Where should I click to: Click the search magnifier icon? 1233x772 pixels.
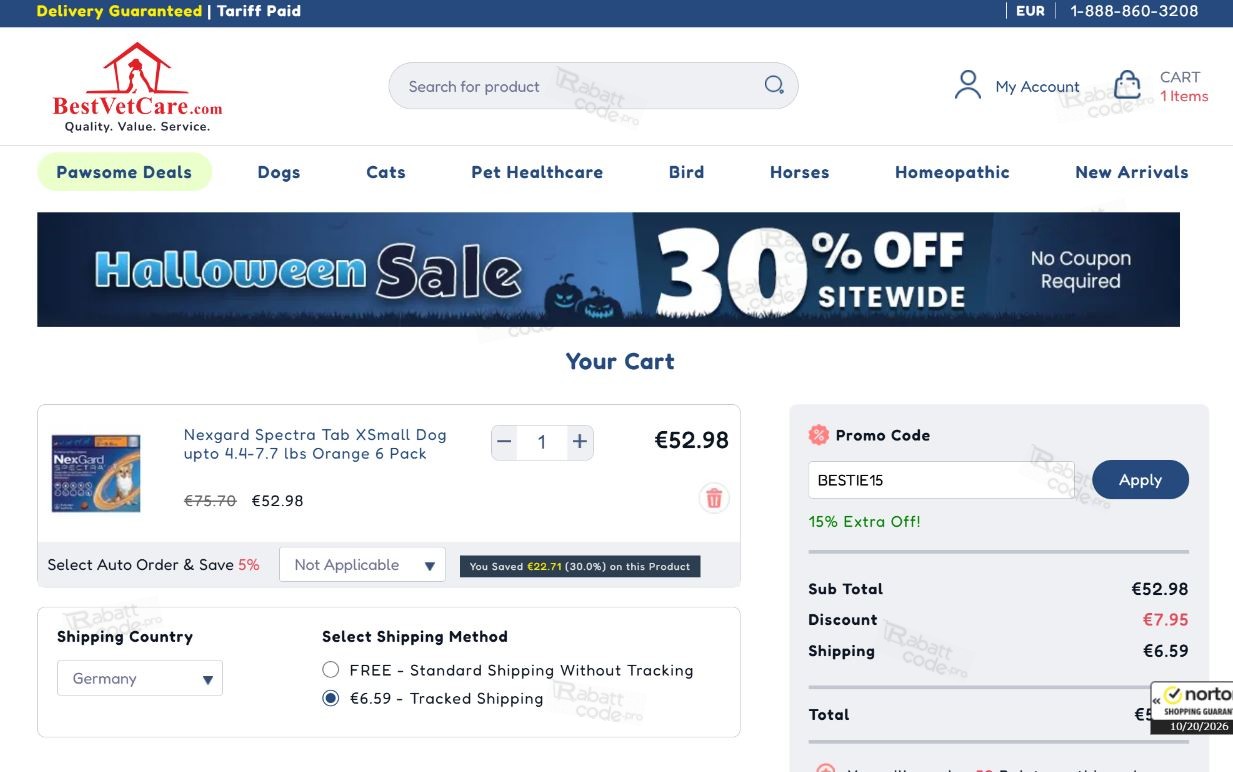(774, 86)
